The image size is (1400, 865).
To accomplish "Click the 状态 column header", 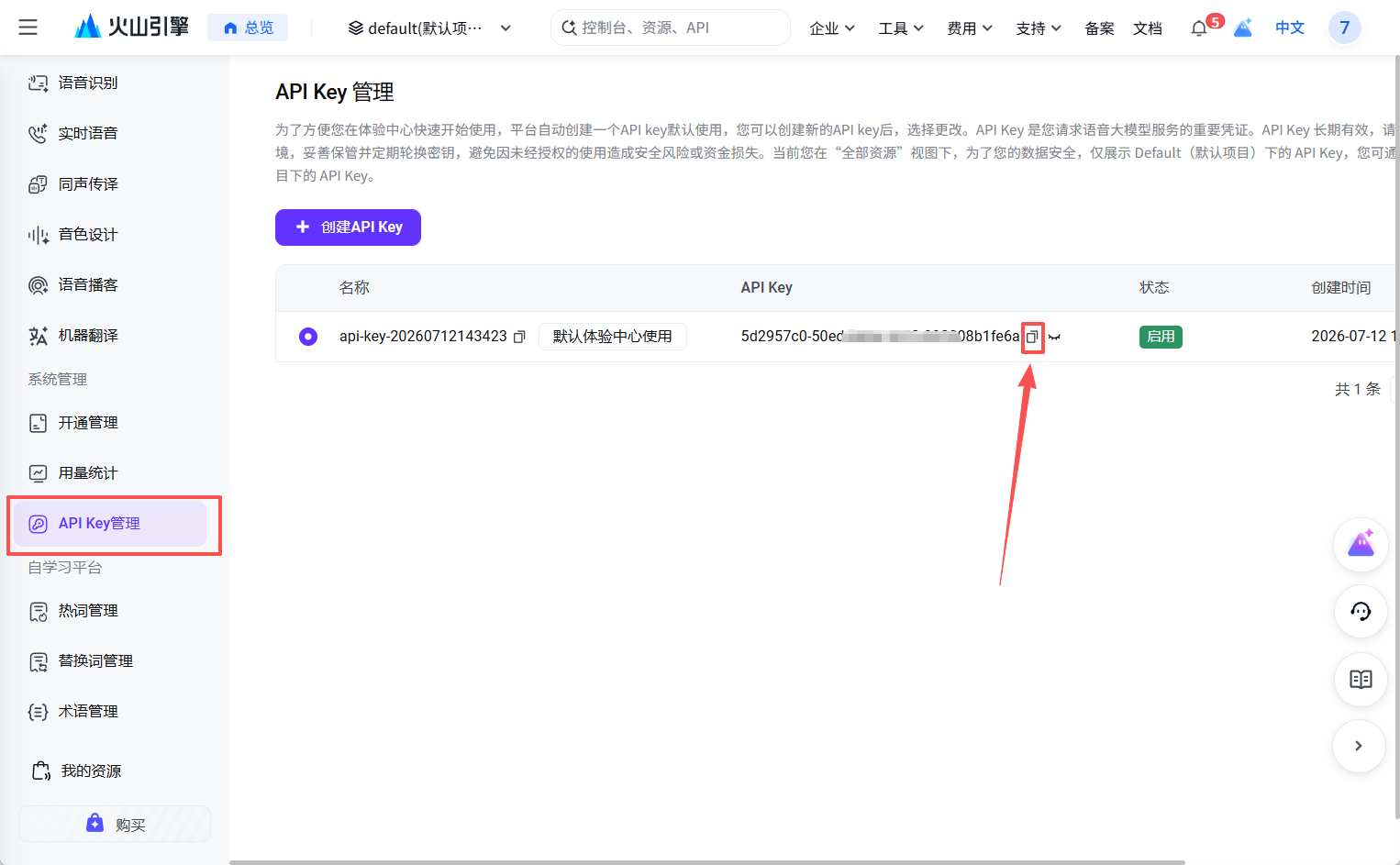I will pyautogui.click(x=1154, y=288).
